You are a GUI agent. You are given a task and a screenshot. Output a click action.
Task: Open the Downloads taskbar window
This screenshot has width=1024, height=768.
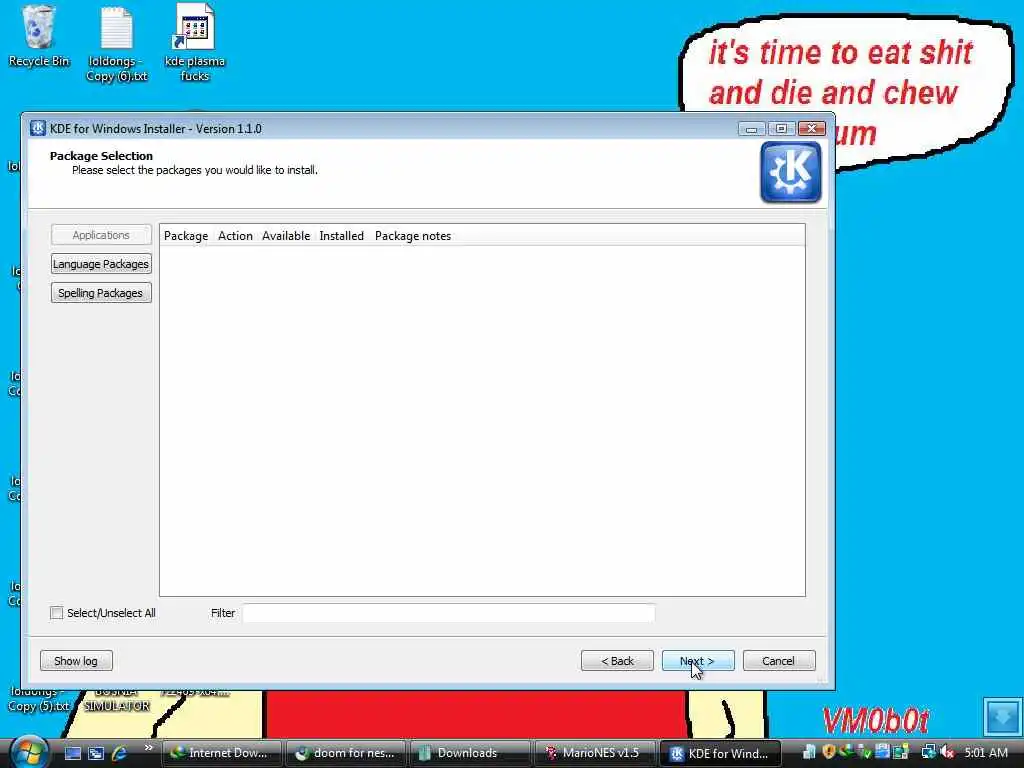pos(470,753)
